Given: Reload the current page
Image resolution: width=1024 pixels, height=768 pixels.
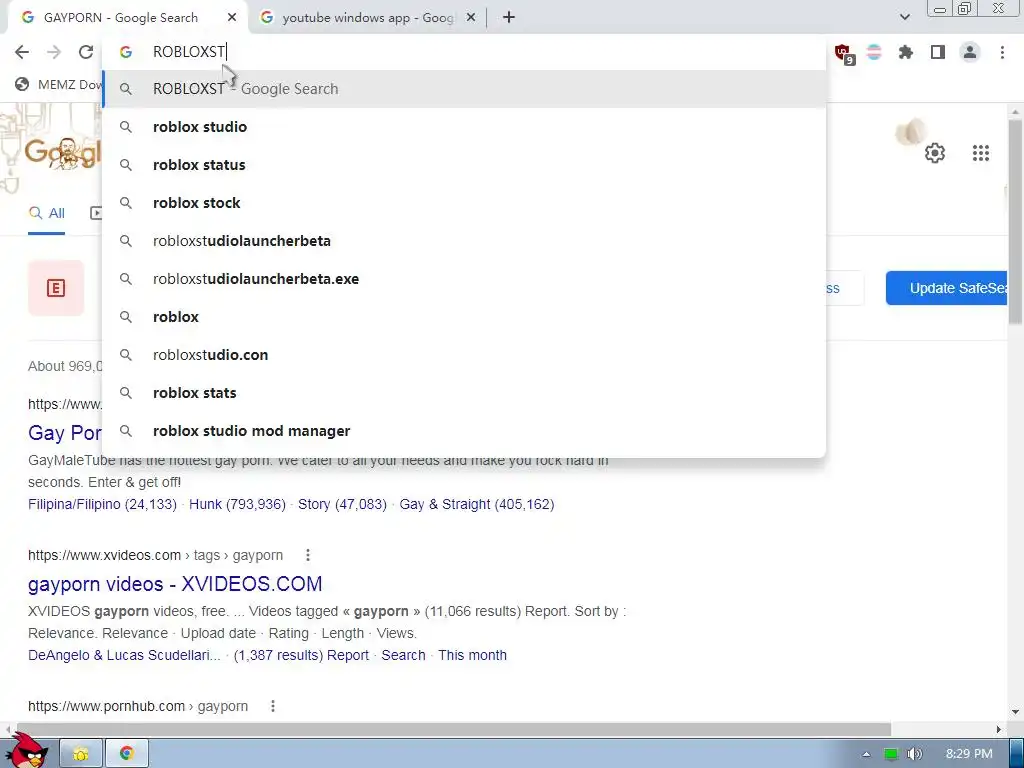Looking at the screenshot, I should pos(86,52).
